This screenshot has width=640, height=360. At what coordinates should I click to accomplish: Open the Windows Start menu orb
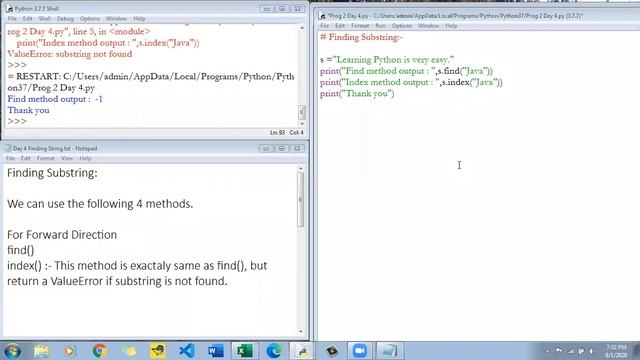pos(12,351)
